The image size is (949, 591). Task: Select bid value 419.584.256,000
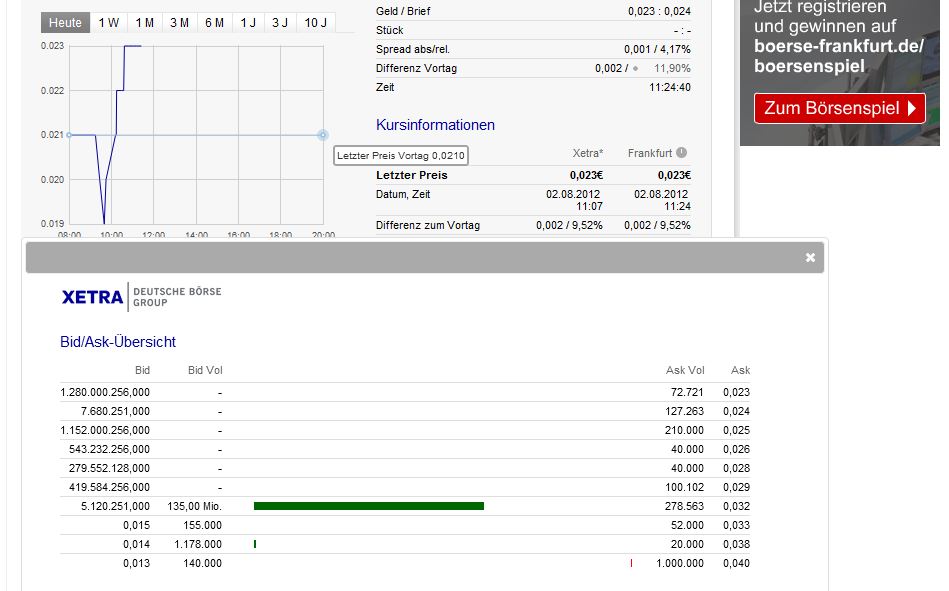tap(110, 487)
